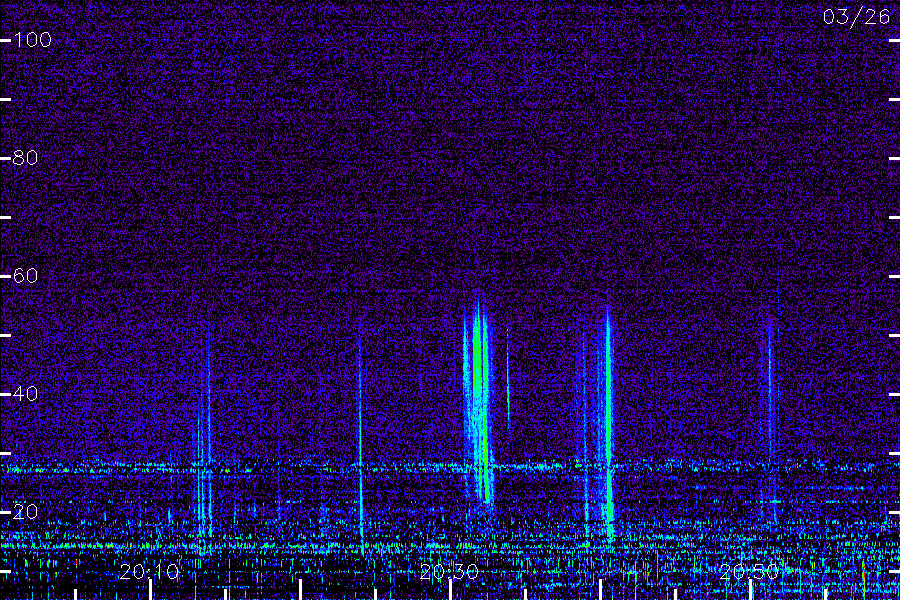Click the 80 frequency axis label
Viewport: 900px width, 600px height.
click(x=25, y=158)
